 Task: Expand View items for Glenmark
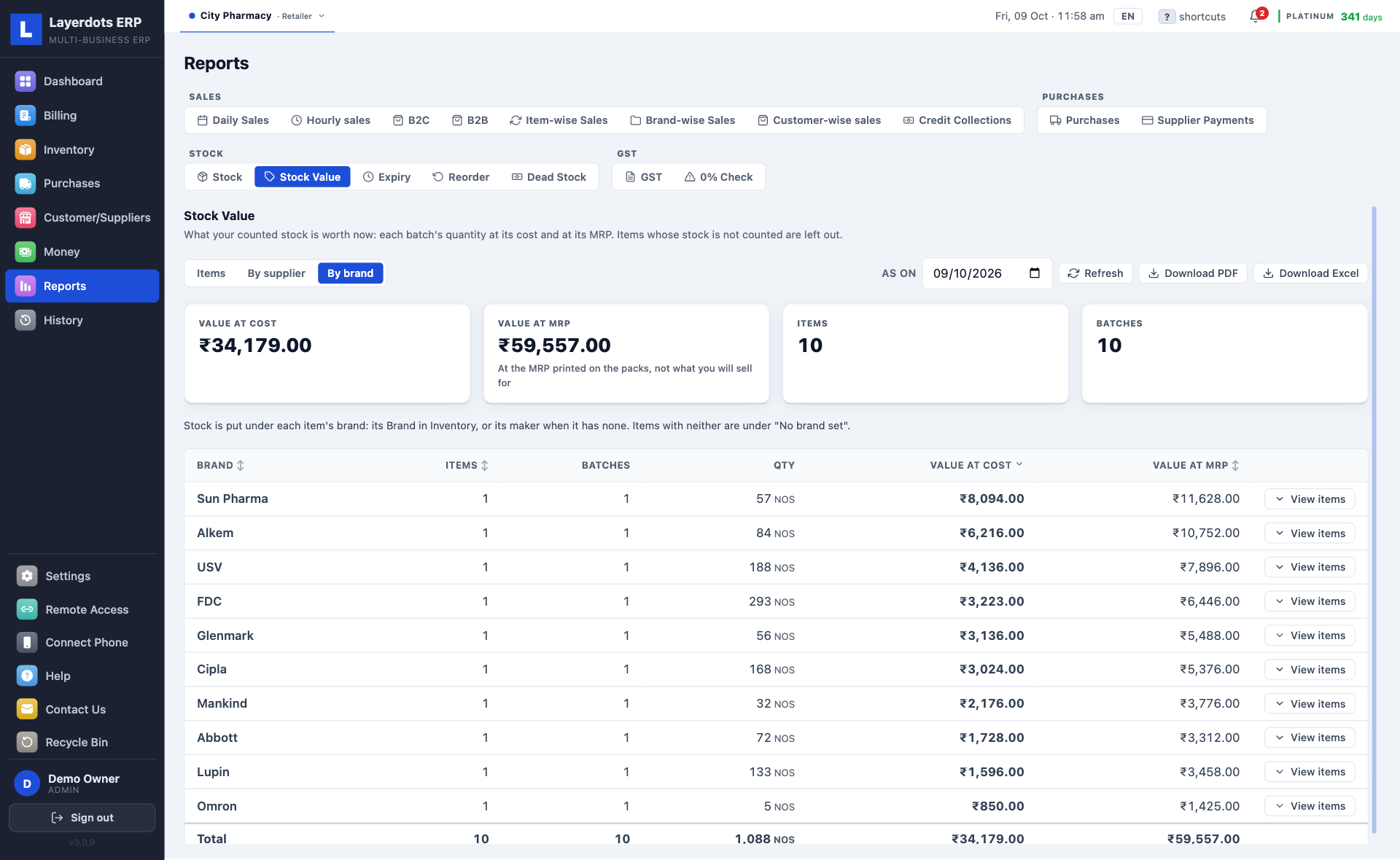coord(1310,636)
